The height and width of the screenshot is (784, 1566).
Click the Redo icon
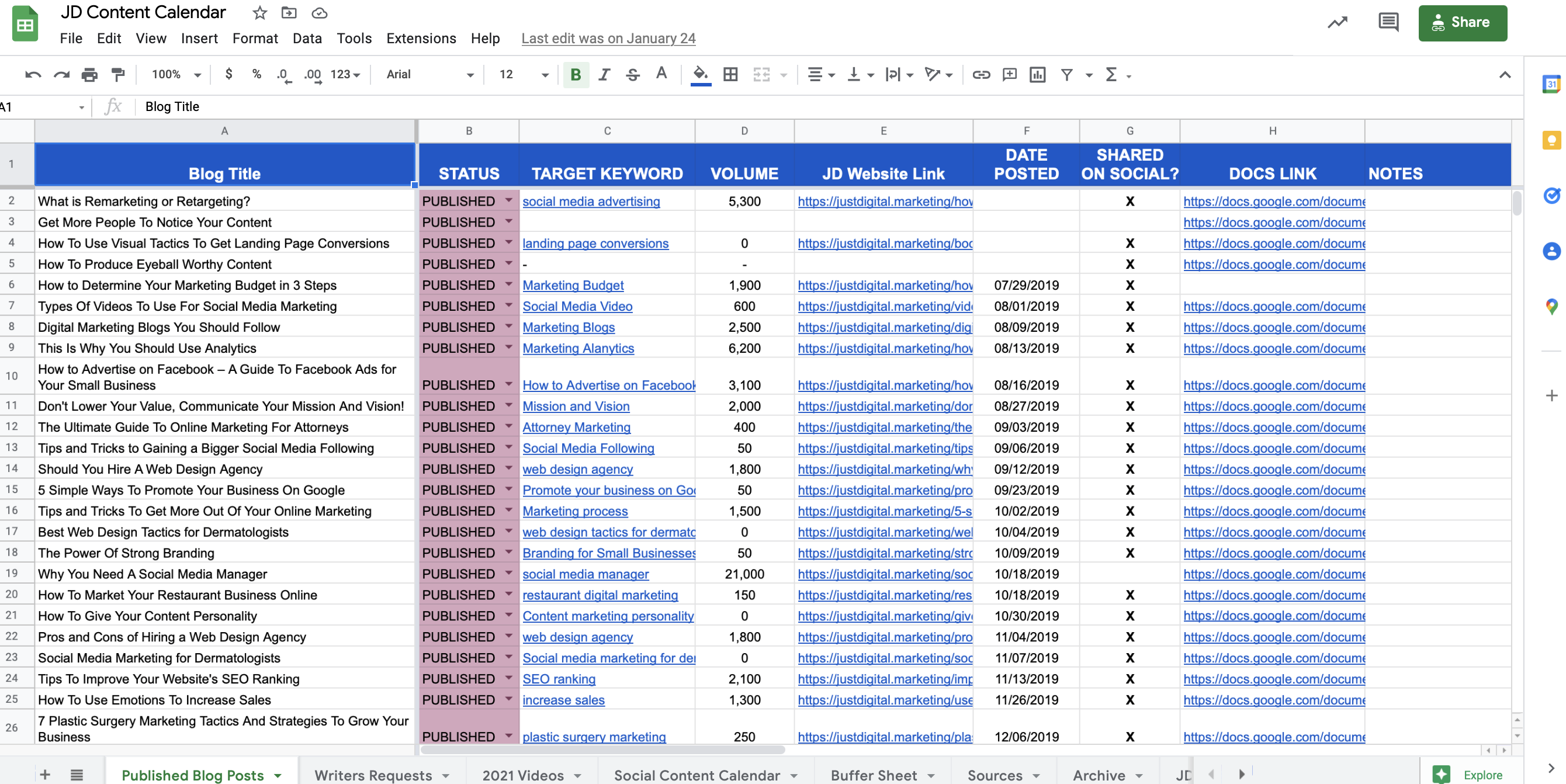(x=61, y=75)
